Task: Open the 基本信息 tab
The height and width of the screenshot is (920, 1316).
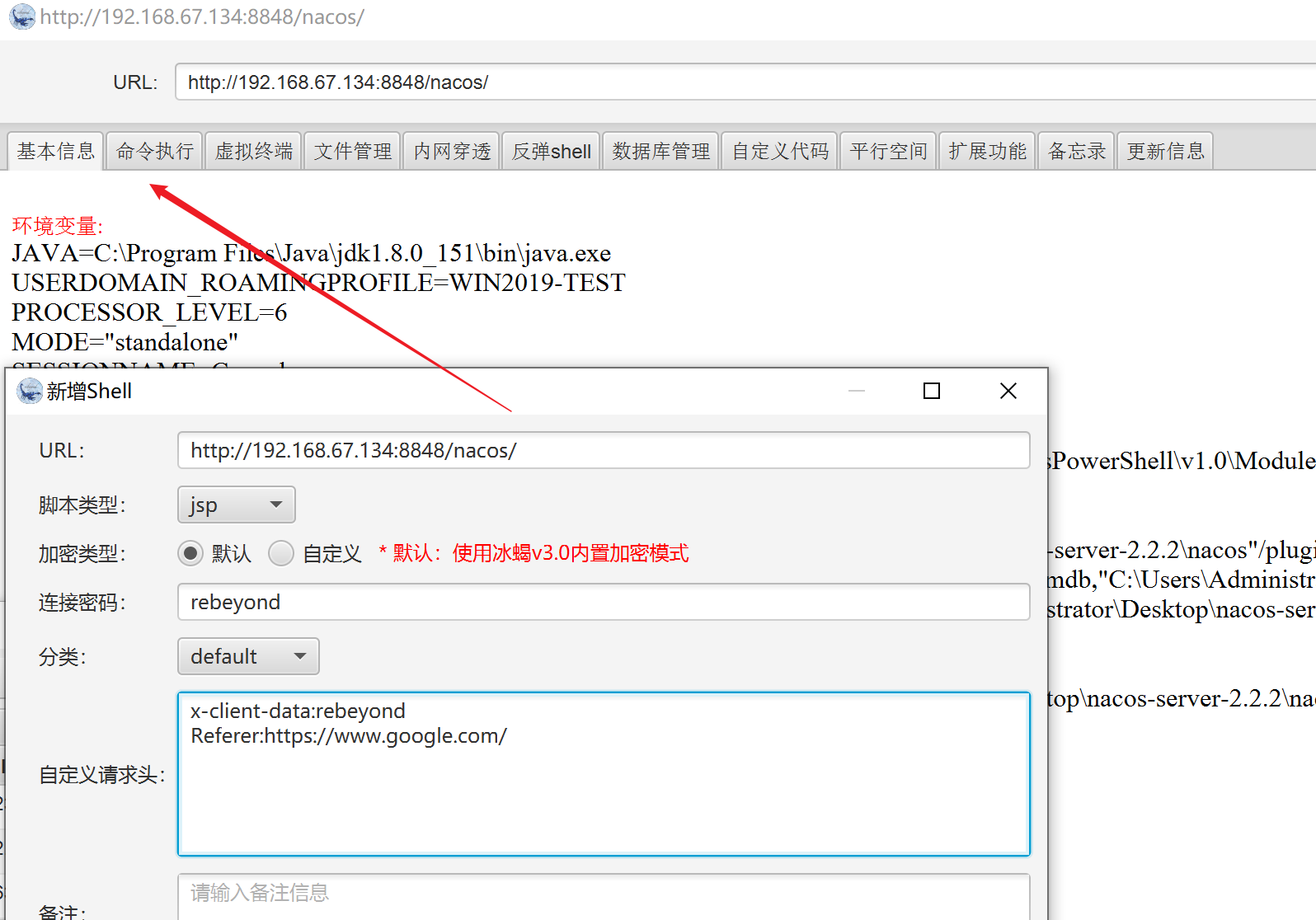Action: pos(55,151)
